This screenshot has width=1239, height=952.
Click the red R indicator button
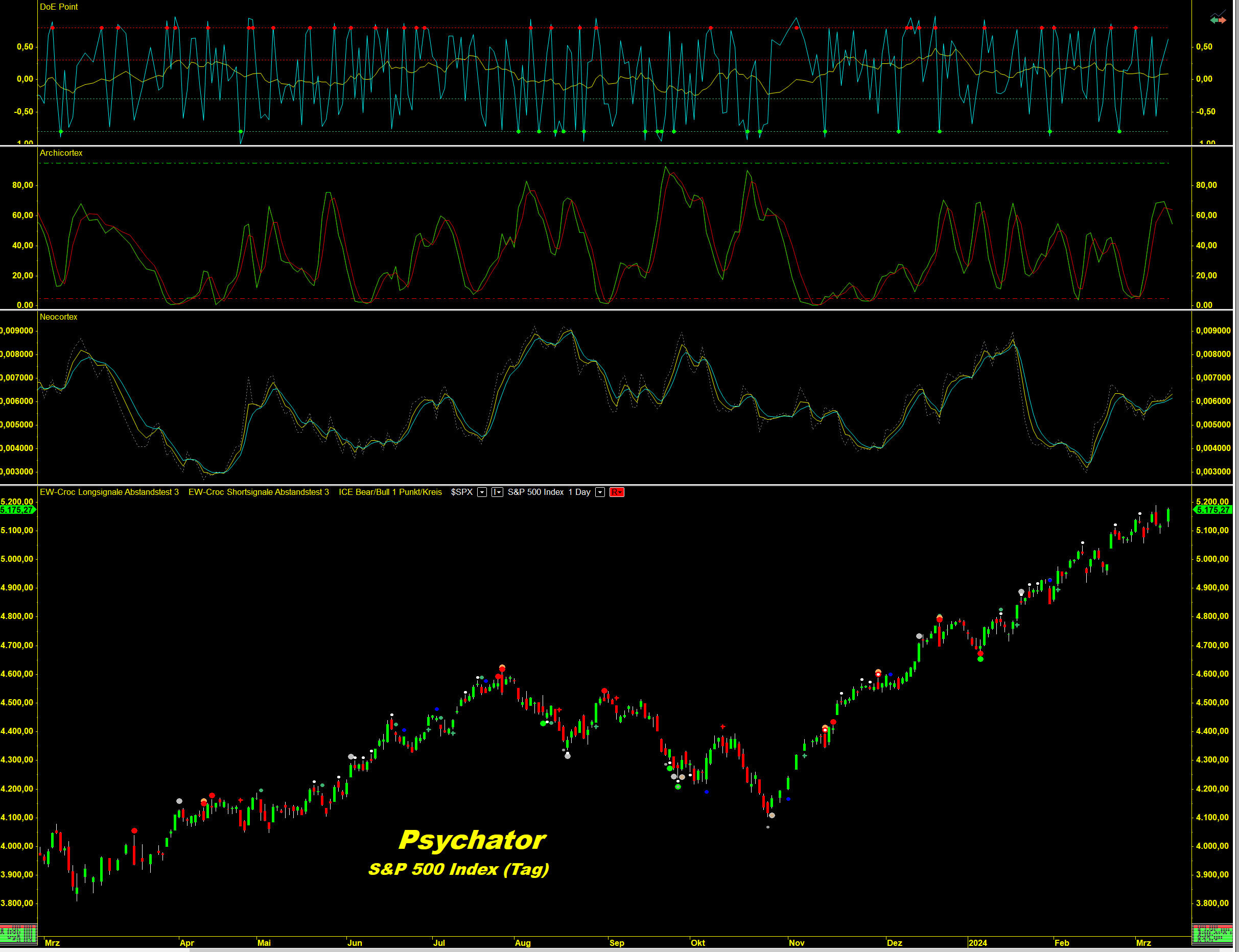point(616,492)
